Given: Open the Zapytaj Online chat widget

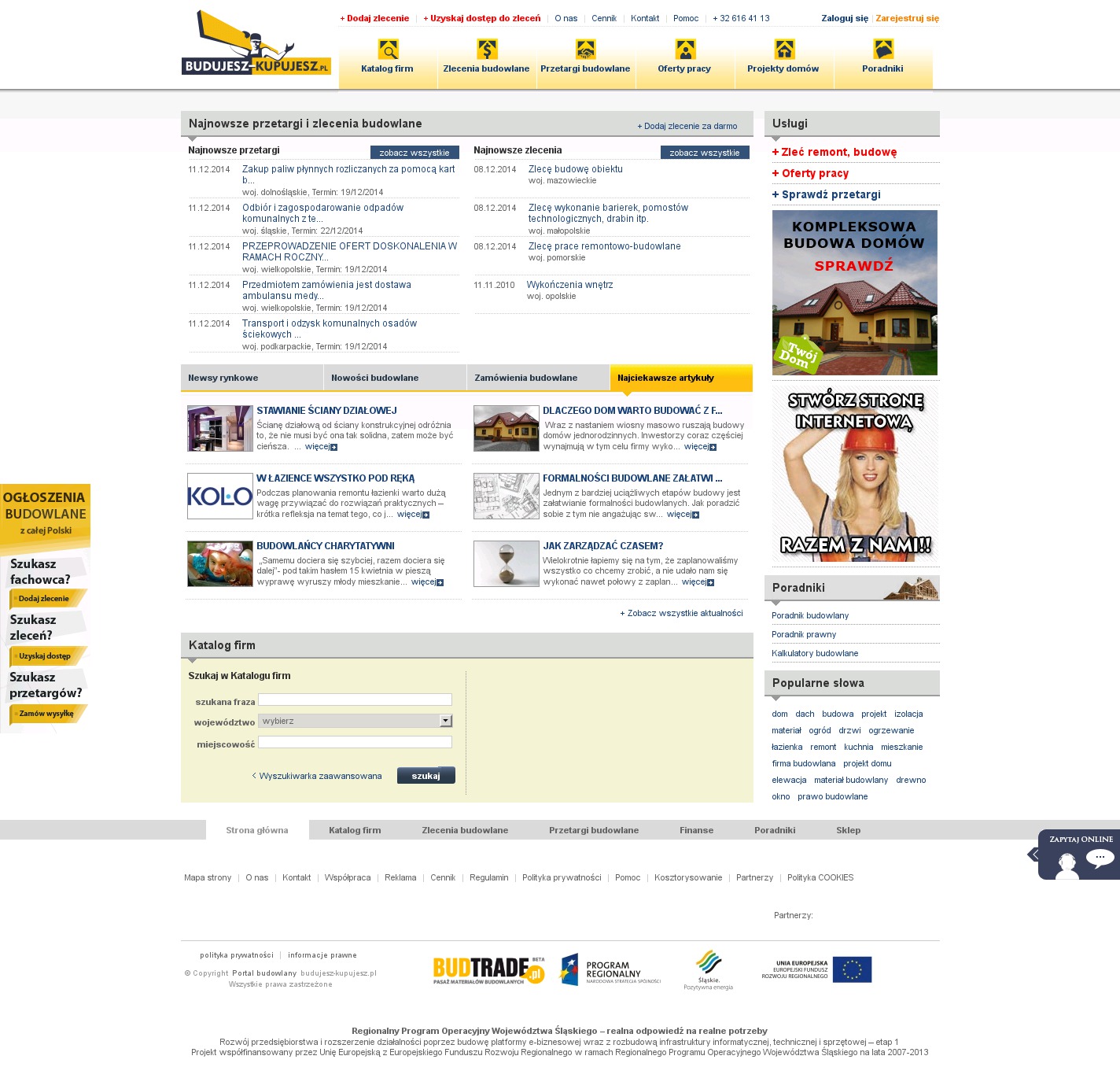Looking at the screenshot, I should 1078,855.
